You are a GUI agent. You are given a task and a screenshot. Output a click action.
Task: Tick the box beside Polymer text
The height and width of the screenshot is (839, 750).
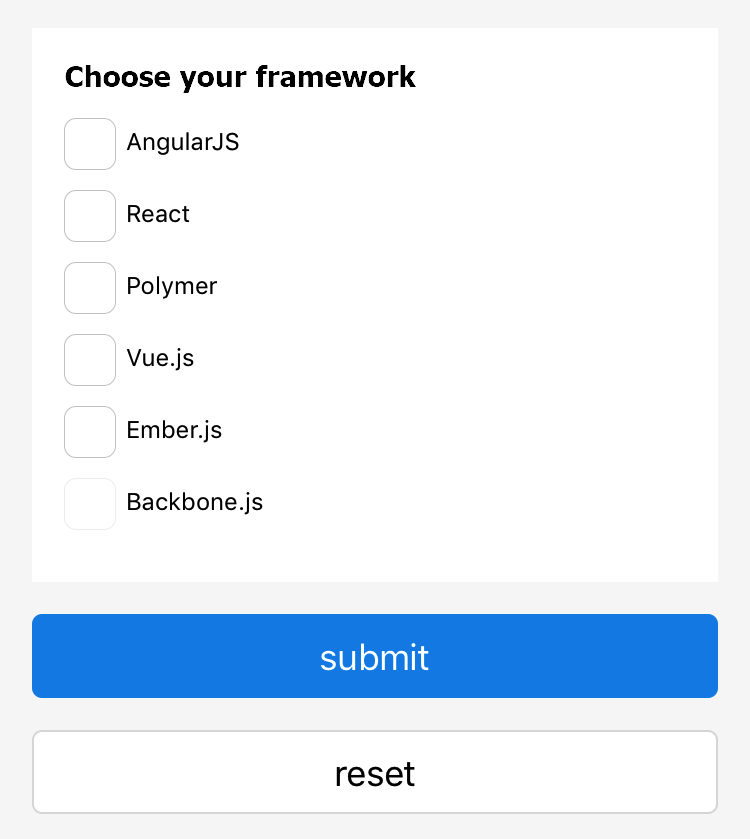pos(90,288)
